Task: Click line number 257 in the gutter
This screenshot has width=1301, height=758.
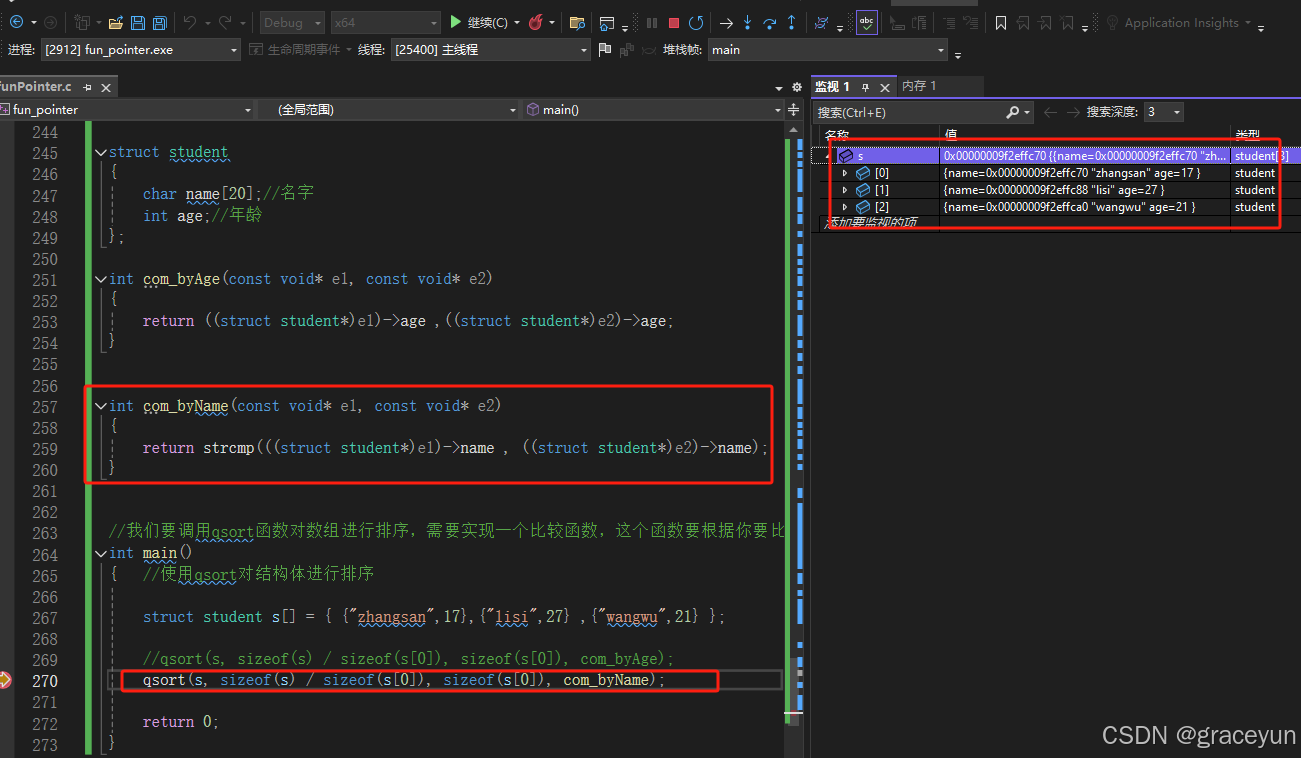Action: [45, 406]
